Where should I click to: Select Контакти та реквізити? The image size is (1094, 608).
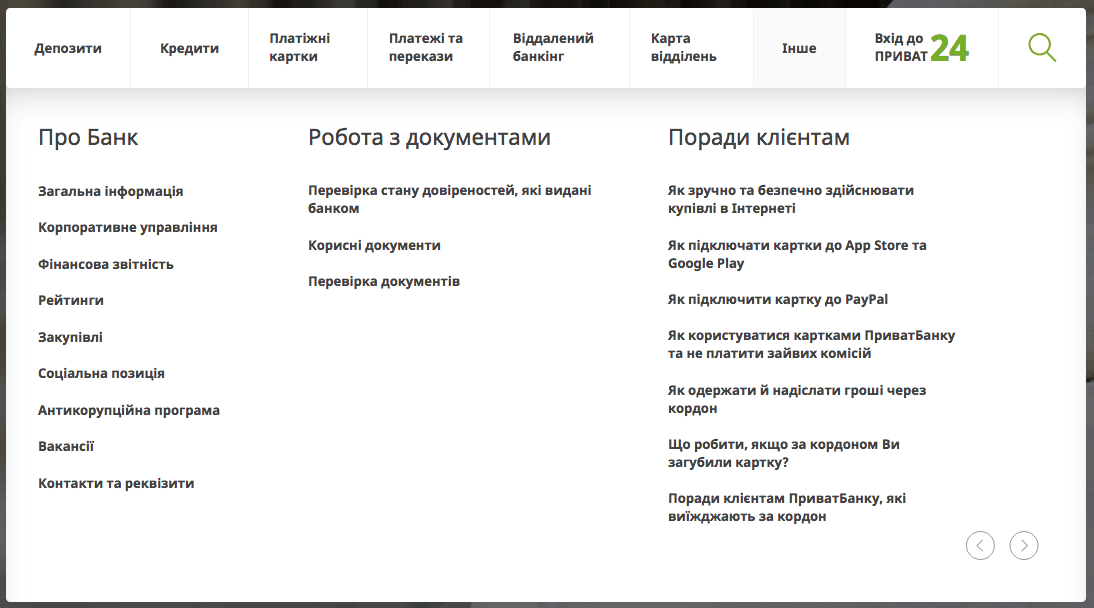coord(116,483)
